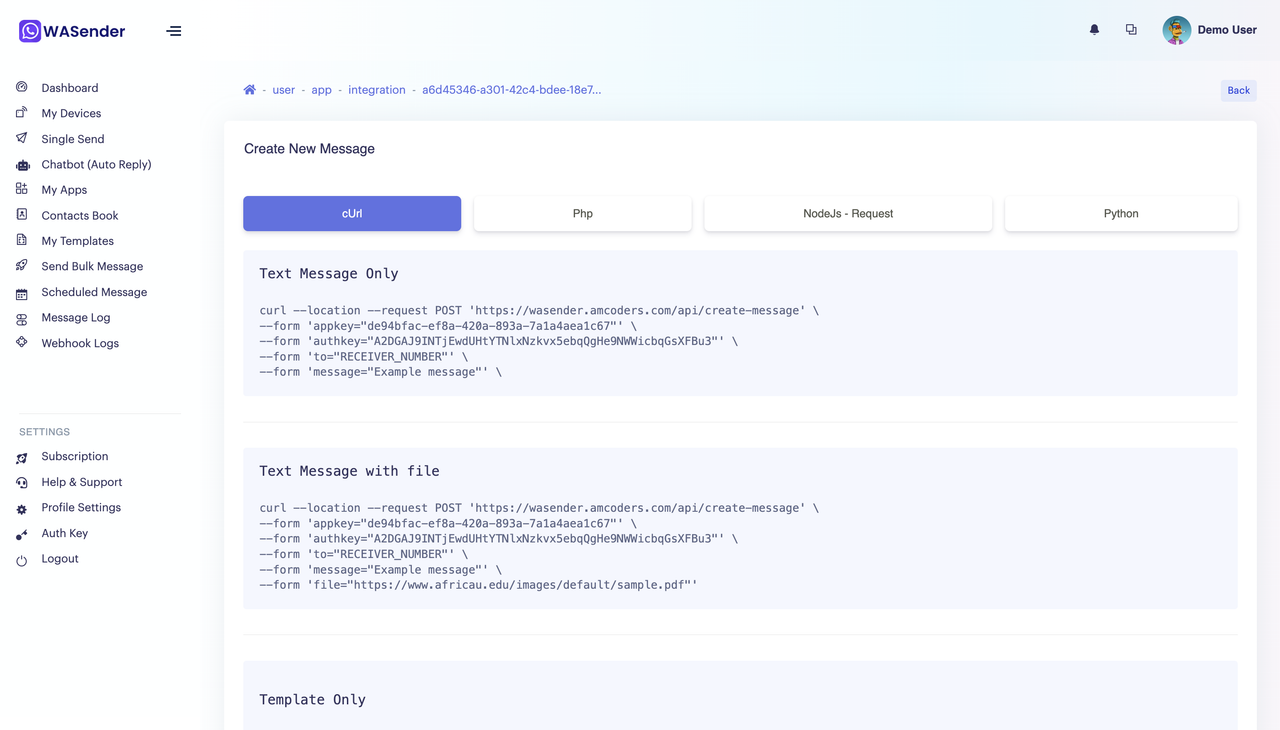1280x730 pixels.
Task: Click the Webhook Logs icon
Action: point(22,342)
